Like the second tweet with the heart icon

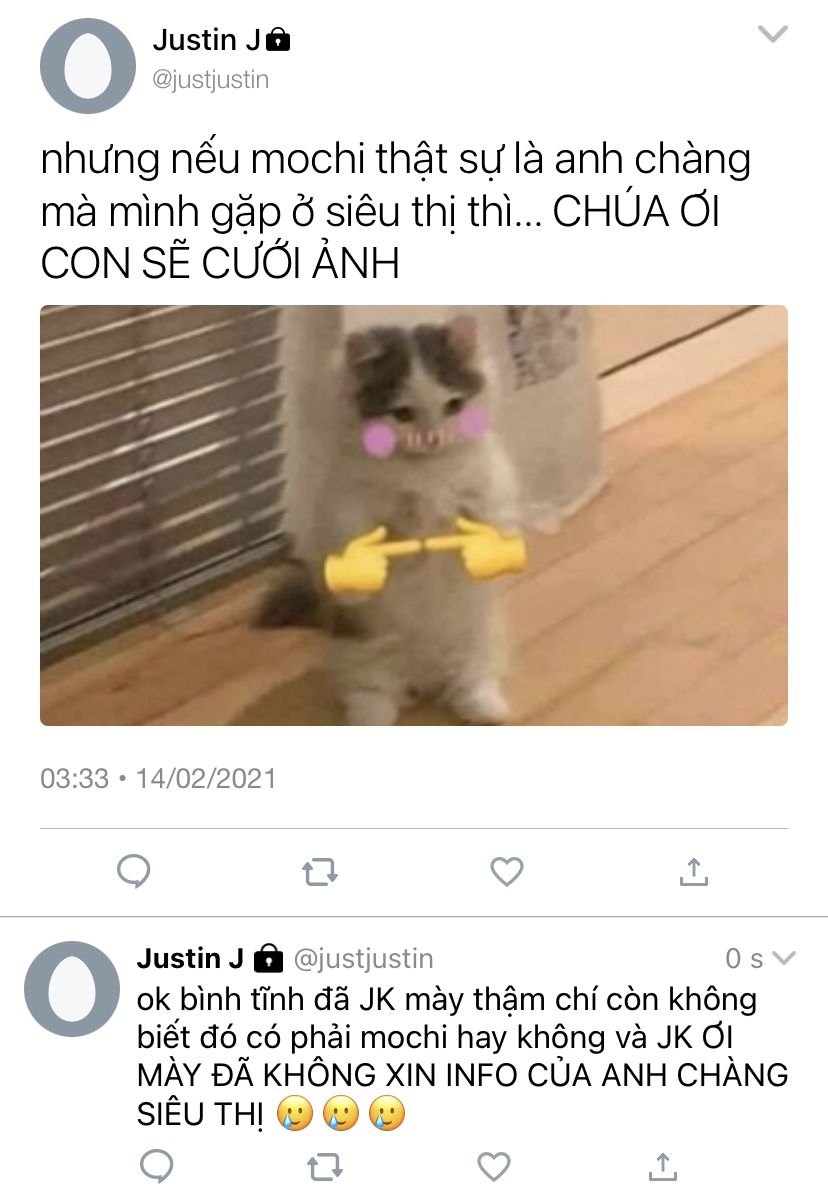point(493,1167)
